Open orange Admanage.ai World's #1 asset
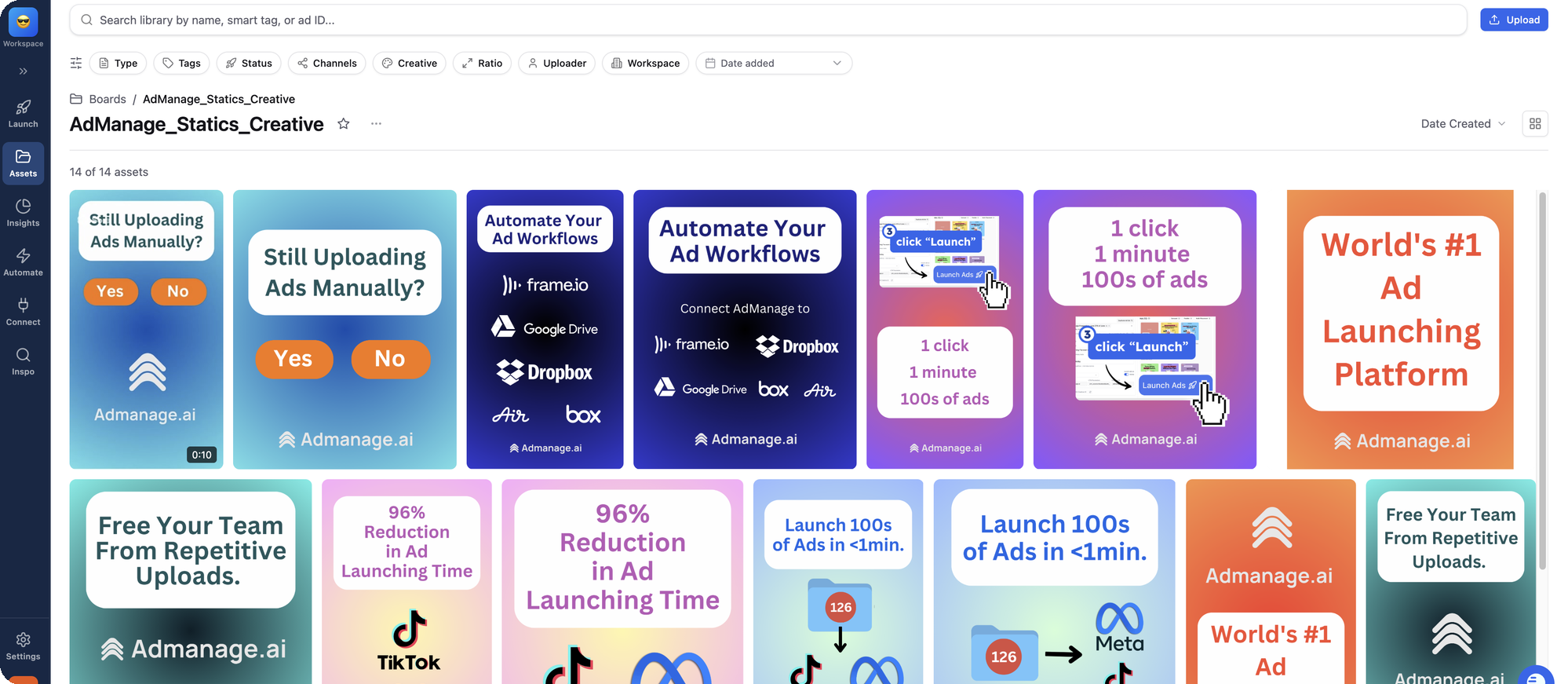Image resolution: width=1568 pixels, height=684 pixels. coord(1271,581)
